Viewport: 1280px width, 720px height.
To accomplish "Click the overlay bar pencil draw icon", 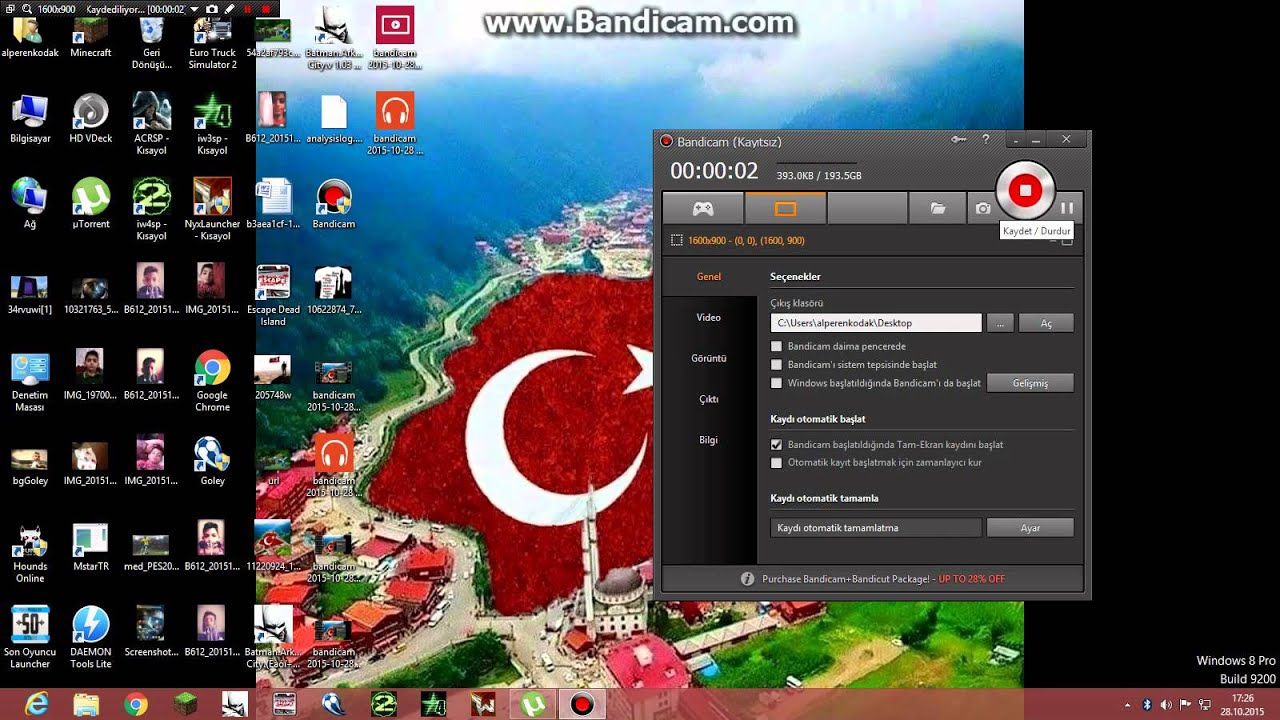I will [x=229, y=9].
